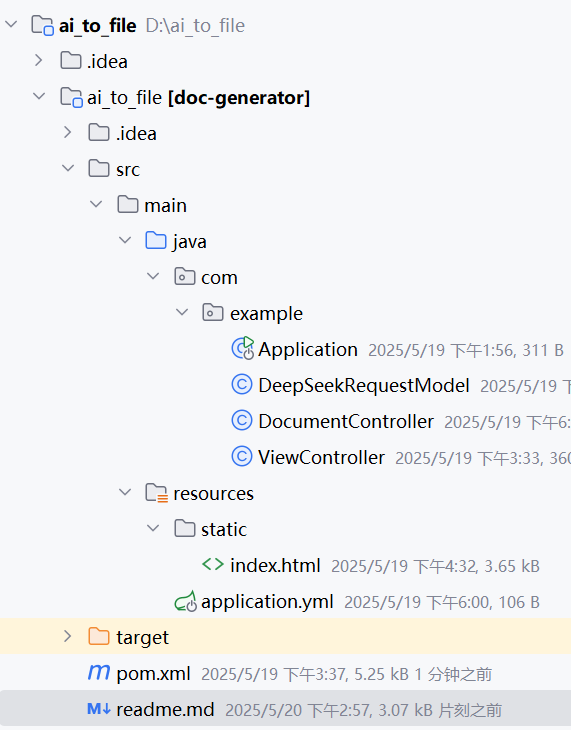
Task: Open the Application class file
Action: 308,350
